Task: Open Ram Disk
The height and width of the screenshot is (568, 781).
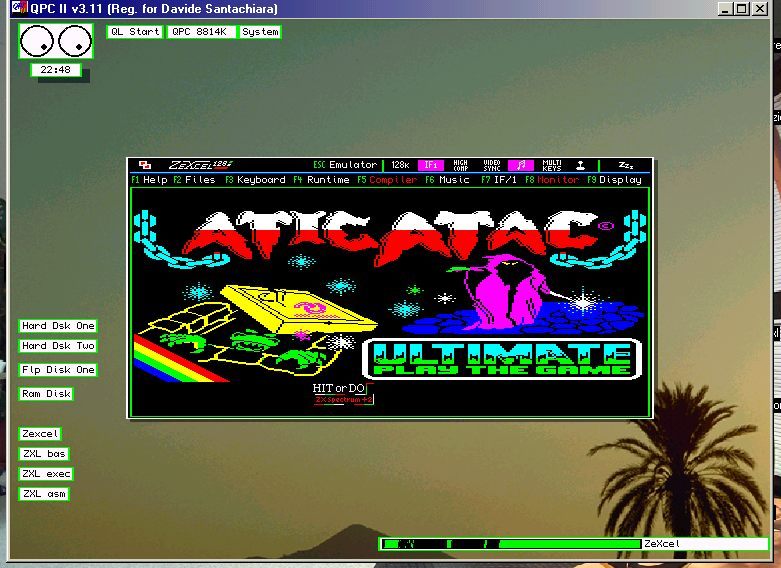Action: [46, 394]
